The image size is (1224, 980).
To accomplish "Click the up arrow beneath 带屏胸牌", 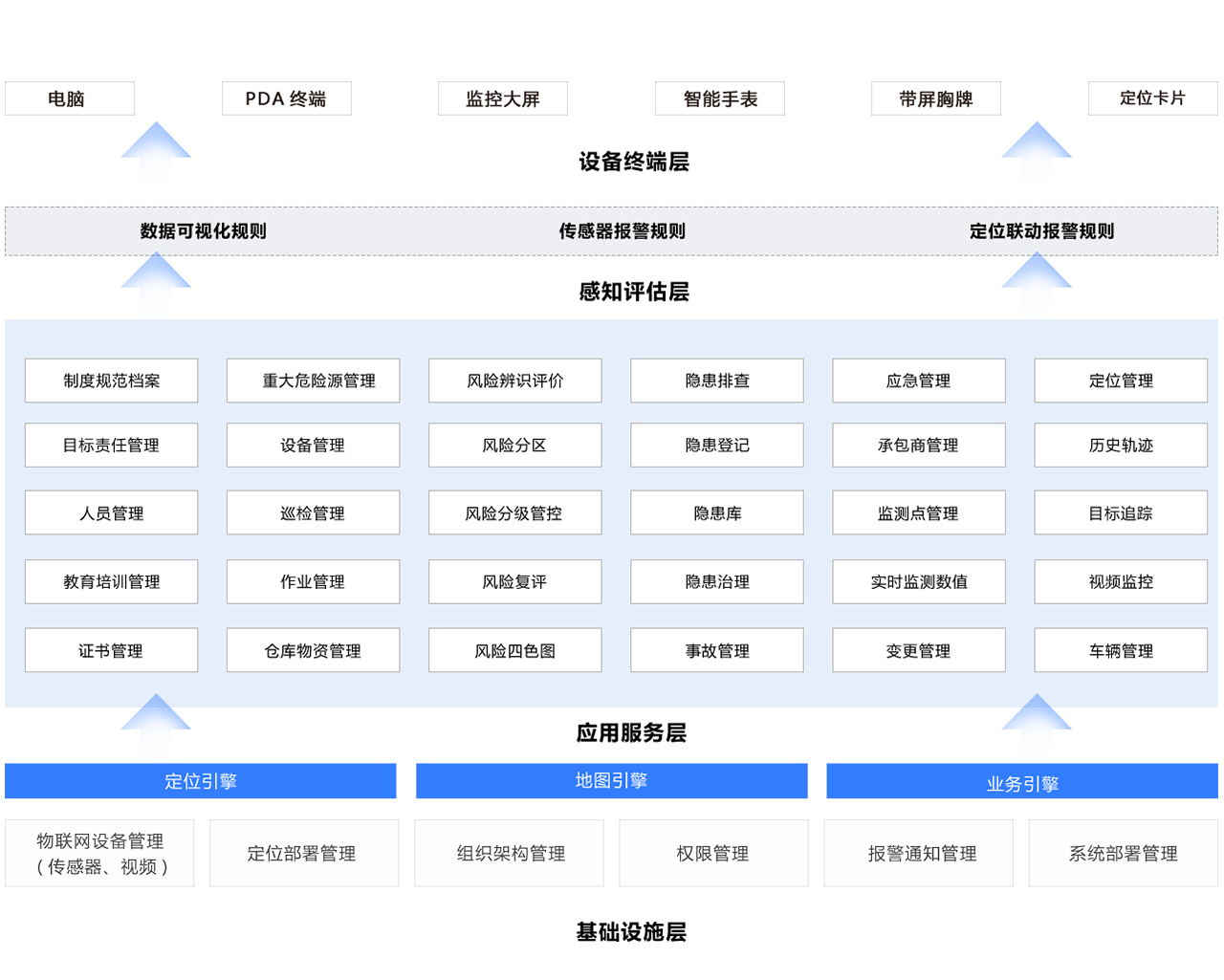I will [x=1036, y=148].
